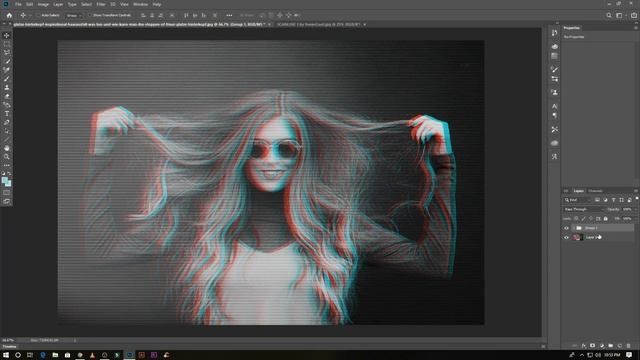
Task: Select the Clone Stamp tool
Action: 7,87
